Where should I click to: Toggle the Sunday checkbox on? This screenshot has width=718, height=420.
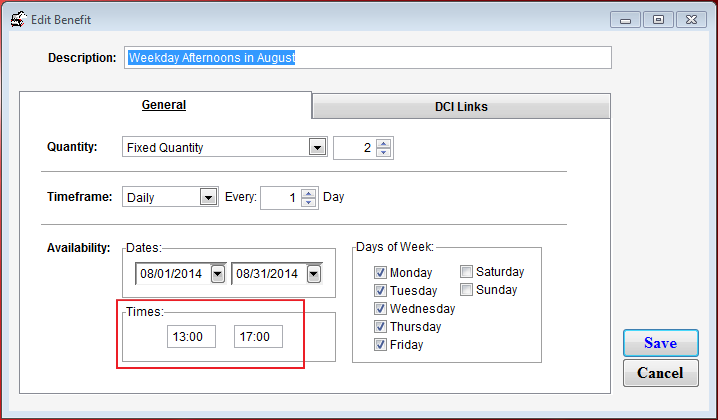pyautogui.click(x=466, y=289)
